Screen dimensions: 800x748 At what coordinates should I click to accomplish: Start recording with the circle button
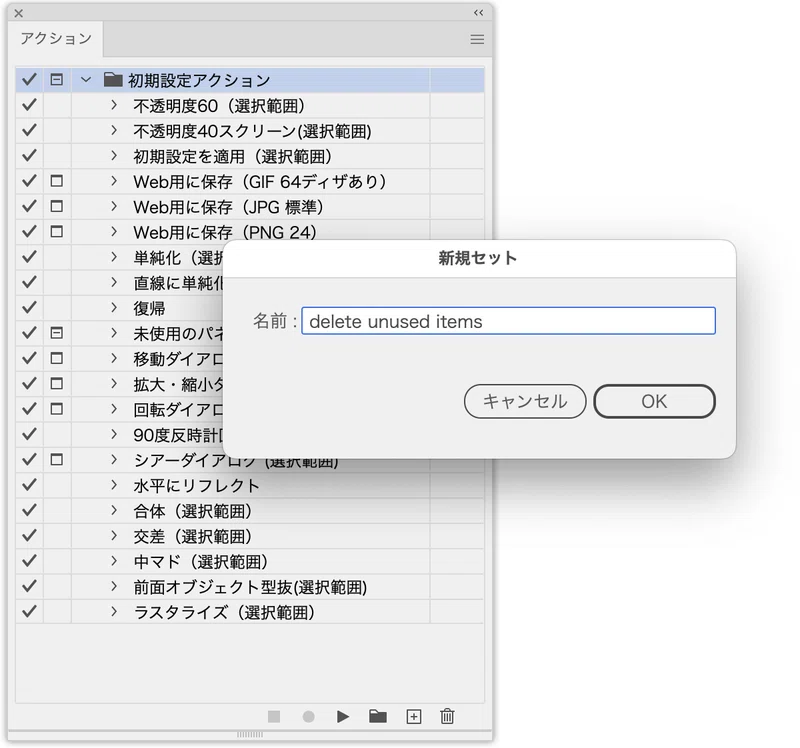(x=308, y=717)
